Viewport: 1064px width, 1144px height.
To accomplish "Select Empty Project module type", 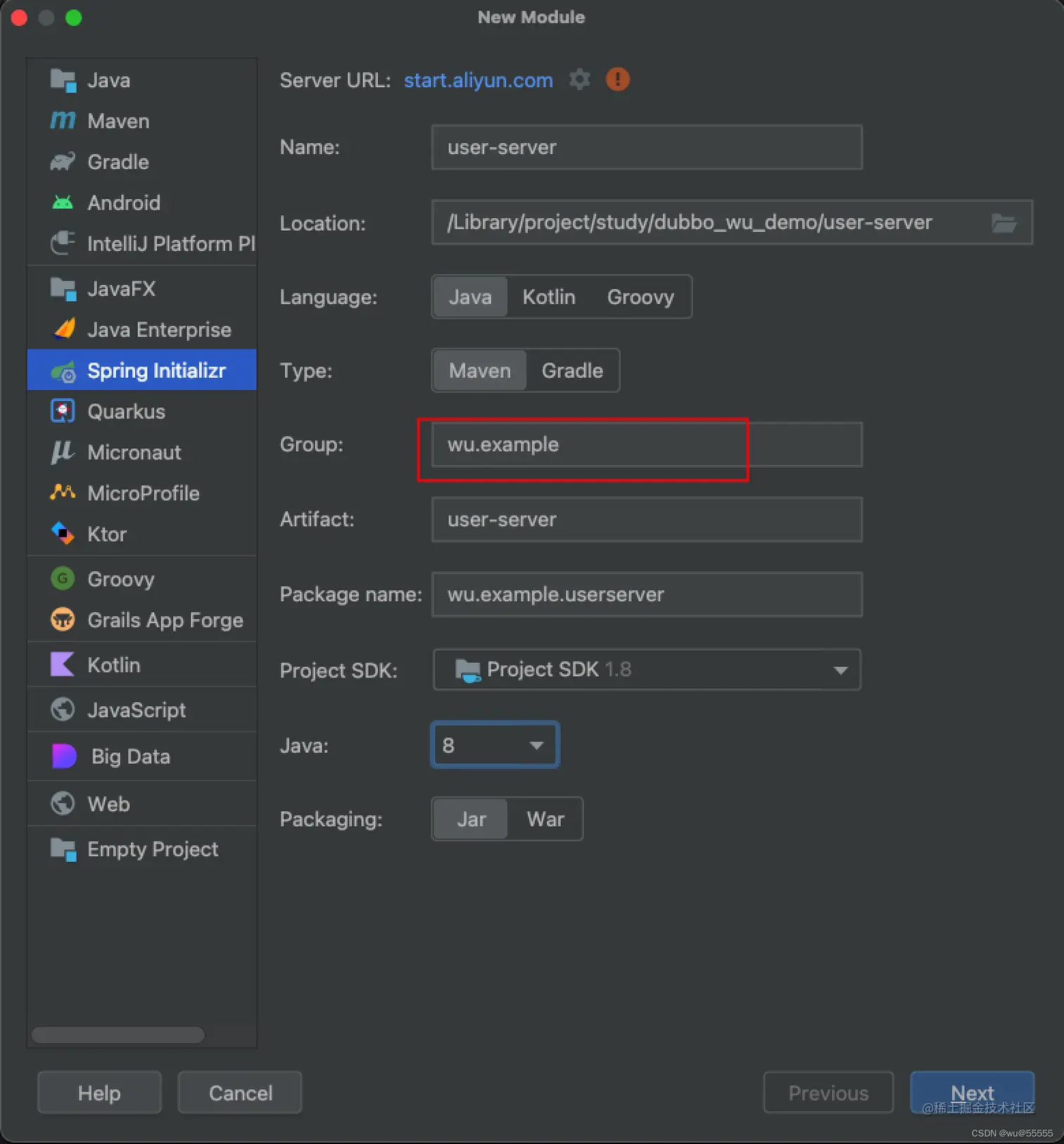I will tap(141, 849).
